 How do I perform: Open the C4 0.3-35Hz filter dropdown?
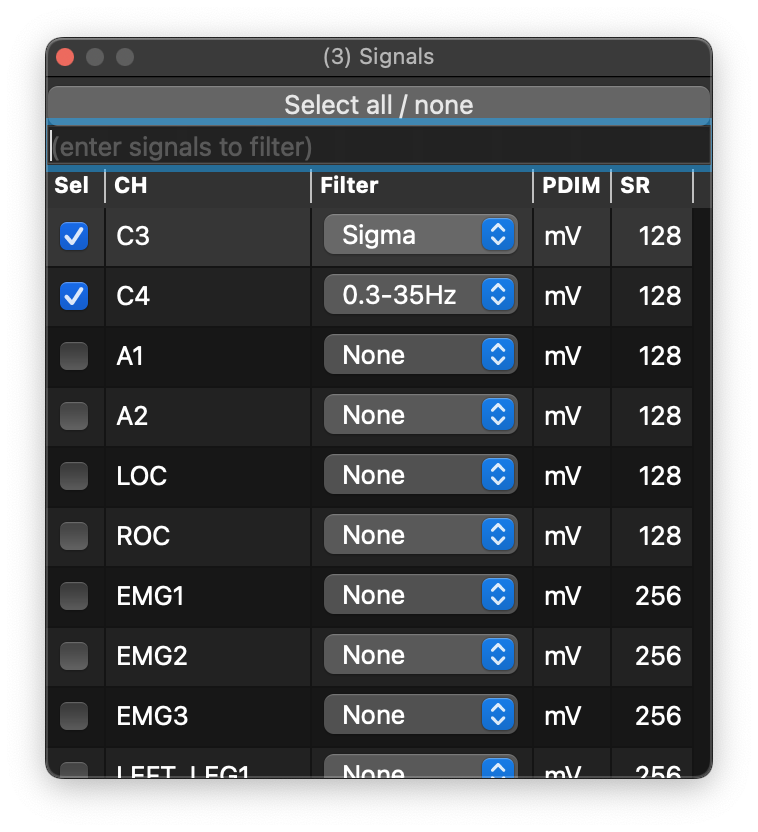pyautogui.click(x=420, y=295)
